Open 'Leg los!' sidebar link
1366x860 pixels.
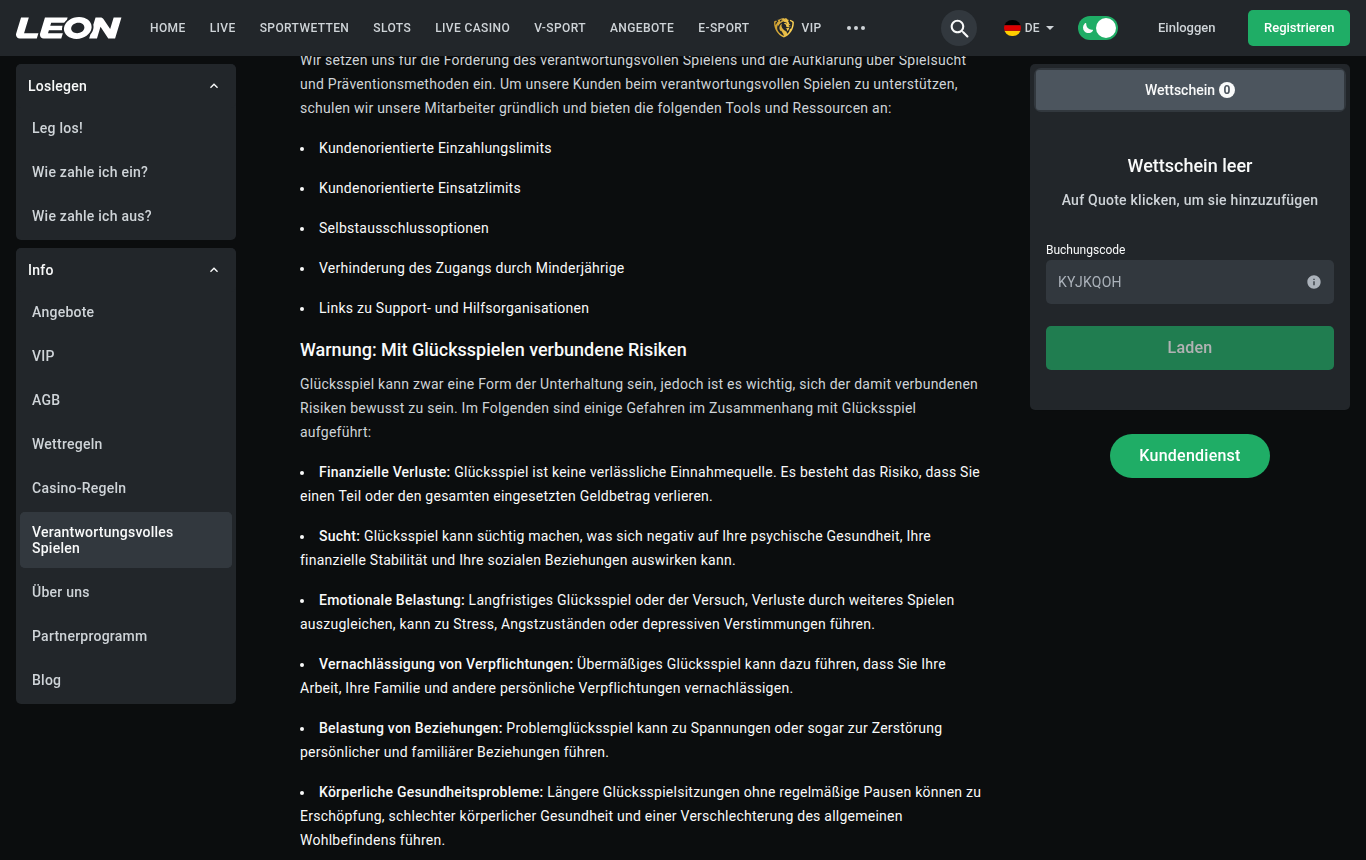point(126,128)
